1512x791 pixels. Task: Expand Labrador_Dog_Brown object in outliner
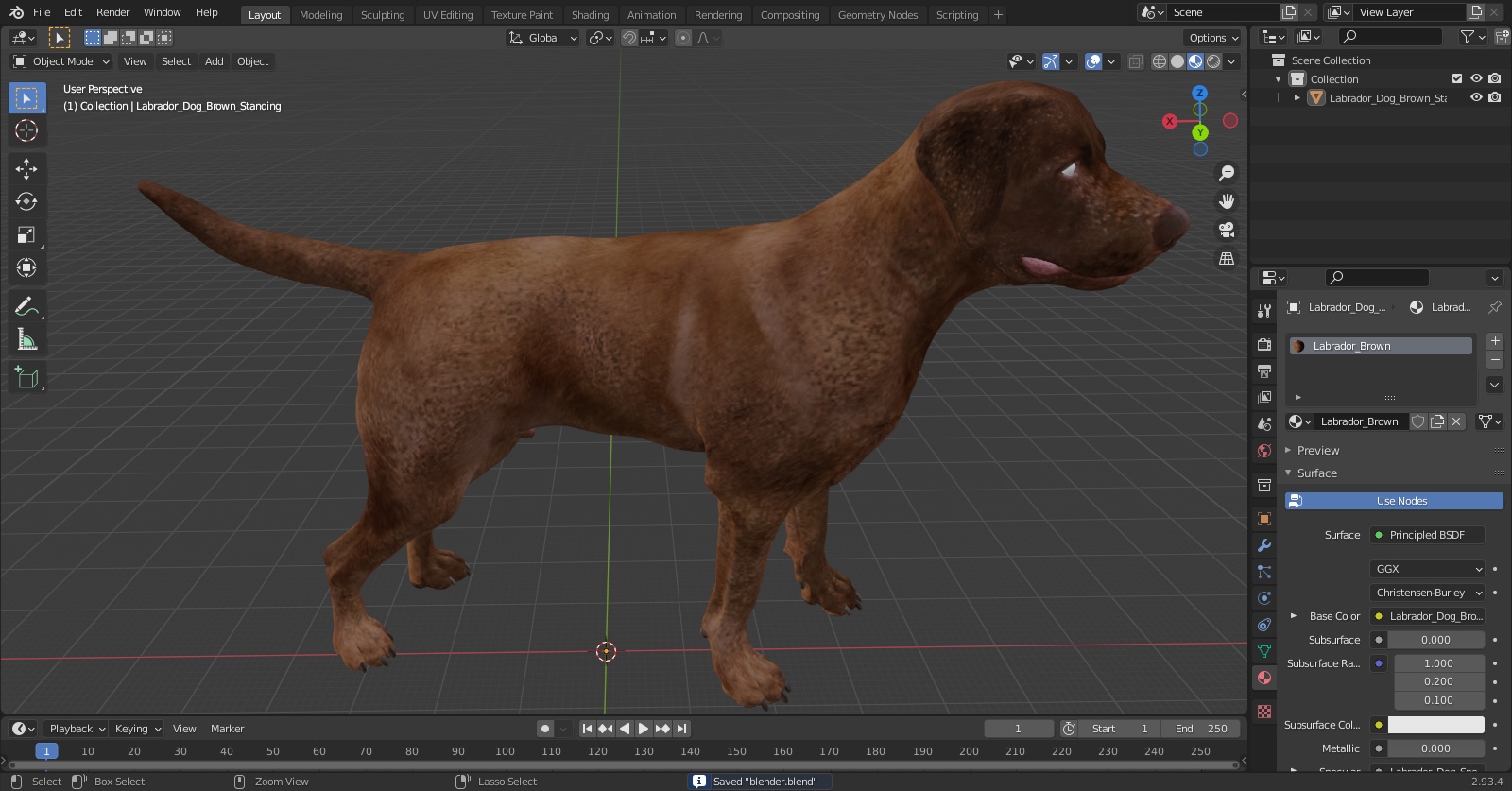(1297, 97)
